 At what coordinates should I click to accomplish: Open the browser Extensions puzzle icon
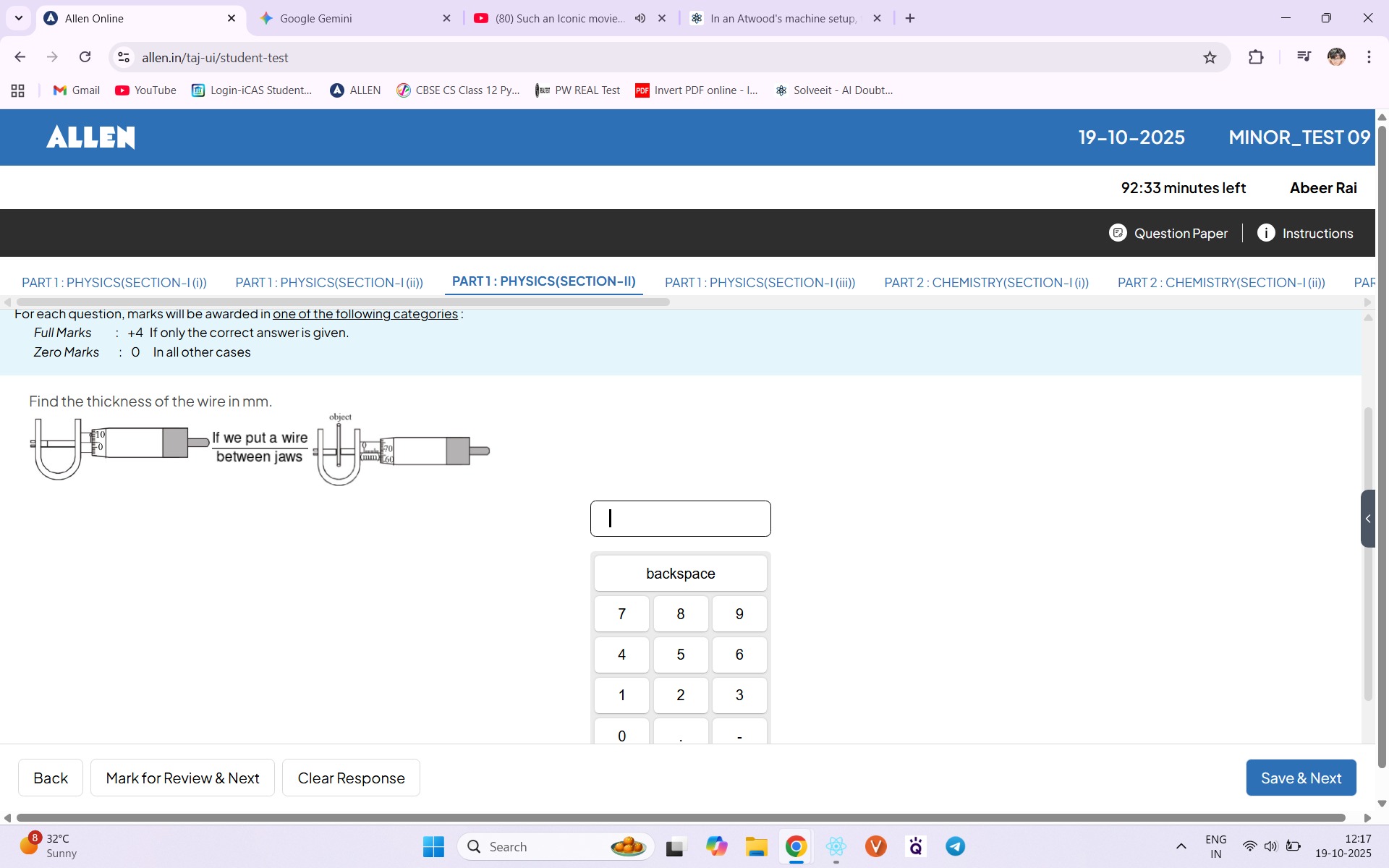(1256, 57)
